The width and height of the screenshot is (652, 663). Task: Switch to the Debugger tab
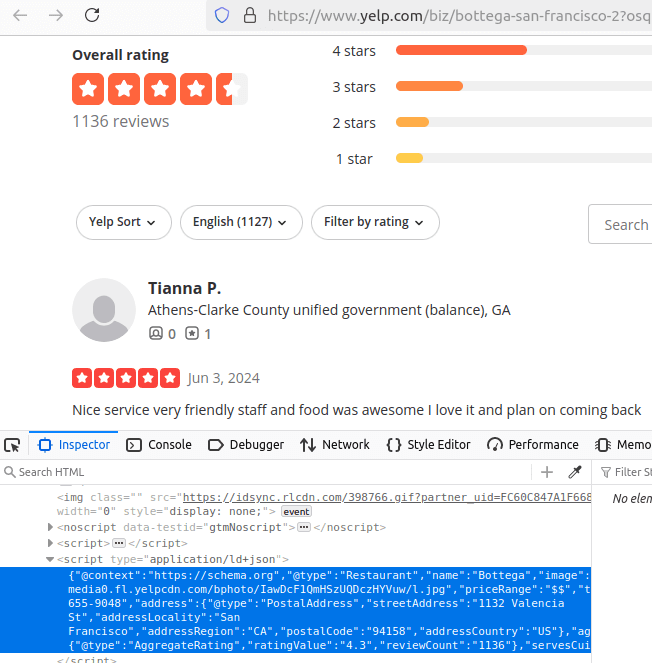tap(246, 445)
